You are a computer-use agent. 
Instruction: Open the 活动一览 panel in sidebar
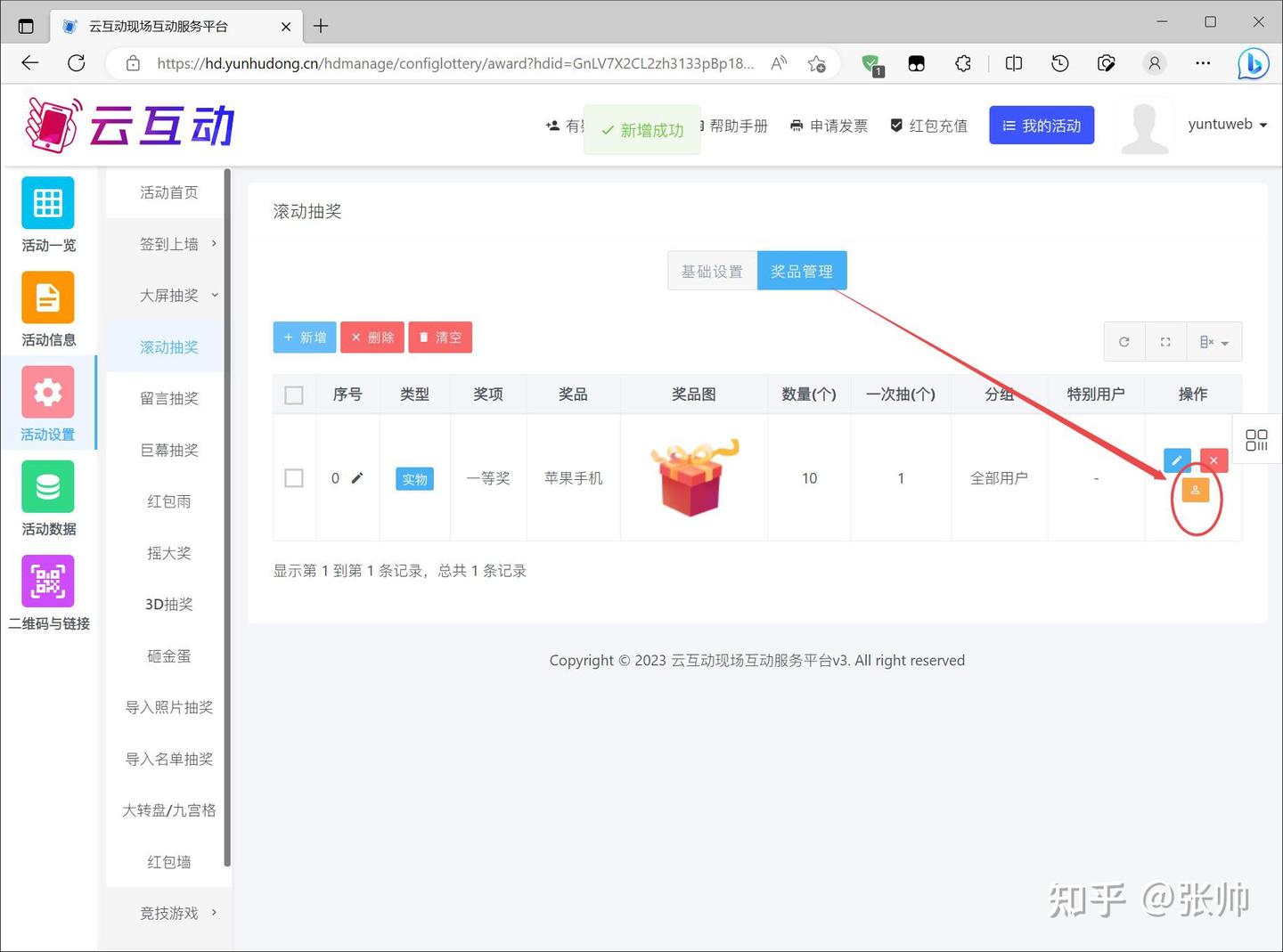pos(48,214)
